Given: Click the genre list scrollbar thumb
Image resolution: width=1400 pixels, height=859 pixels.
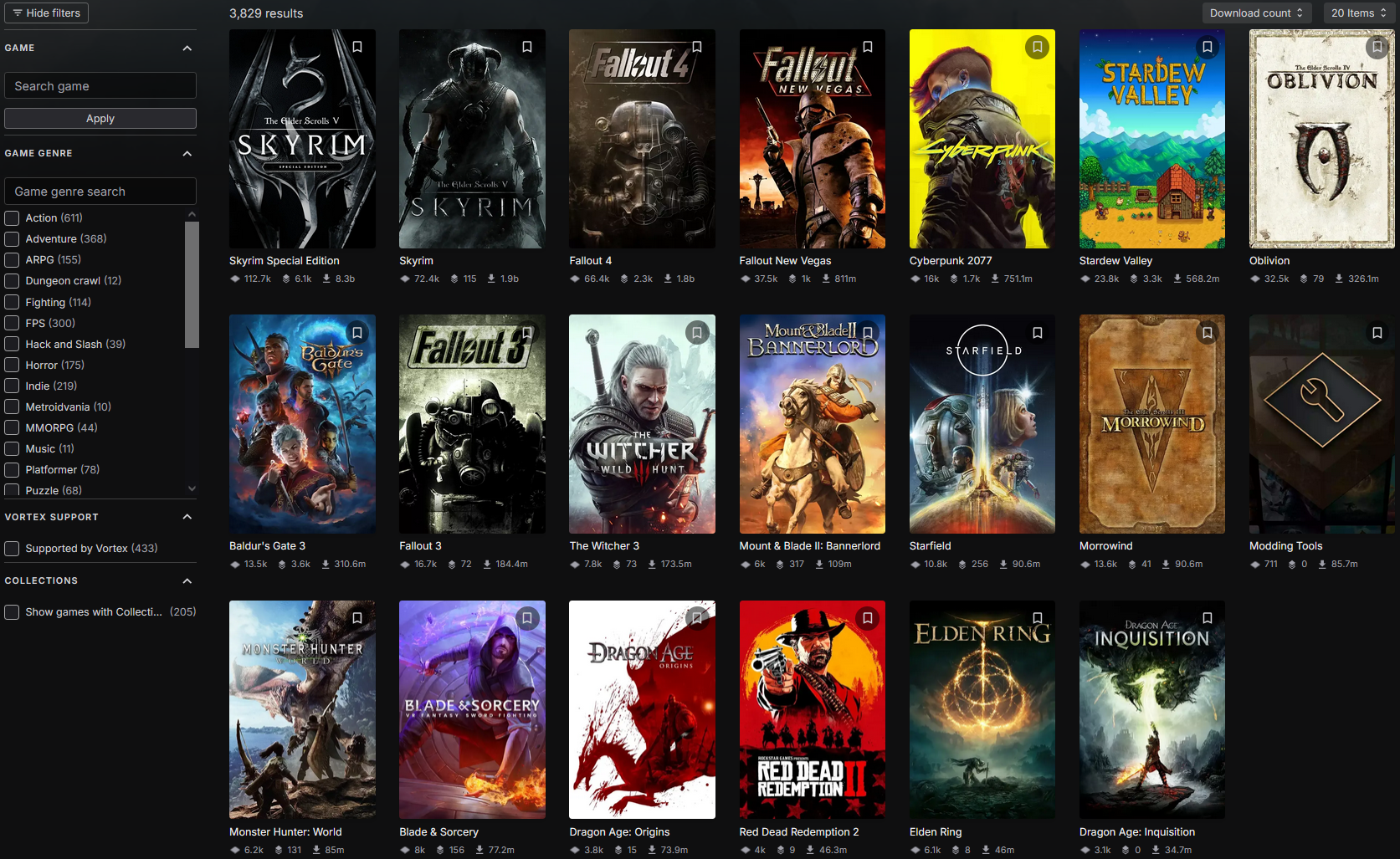Looking at the screenshot, I should (192, 284).
